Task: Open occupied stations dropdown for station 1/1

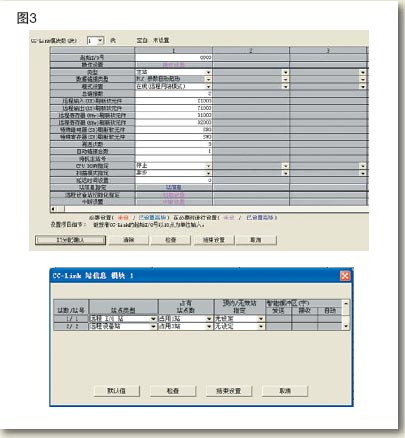Action: (x=209, y=319)
